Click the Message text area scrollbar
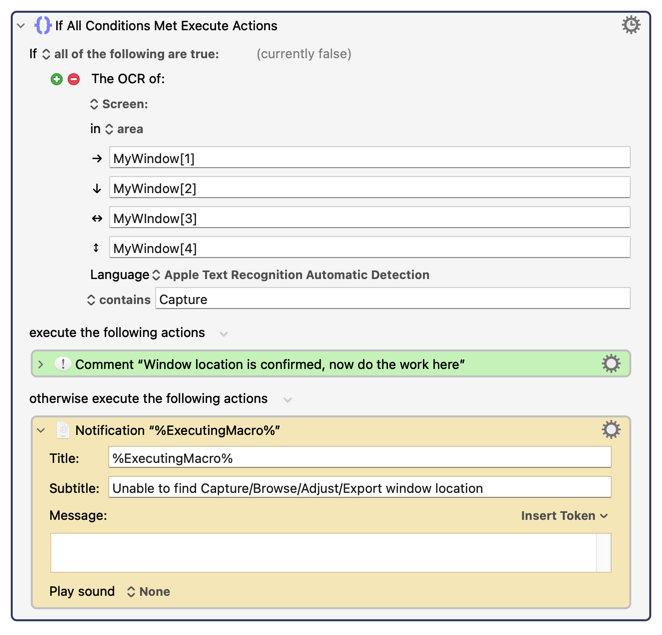Screen dimensions: 662x635 coord(604,553)
